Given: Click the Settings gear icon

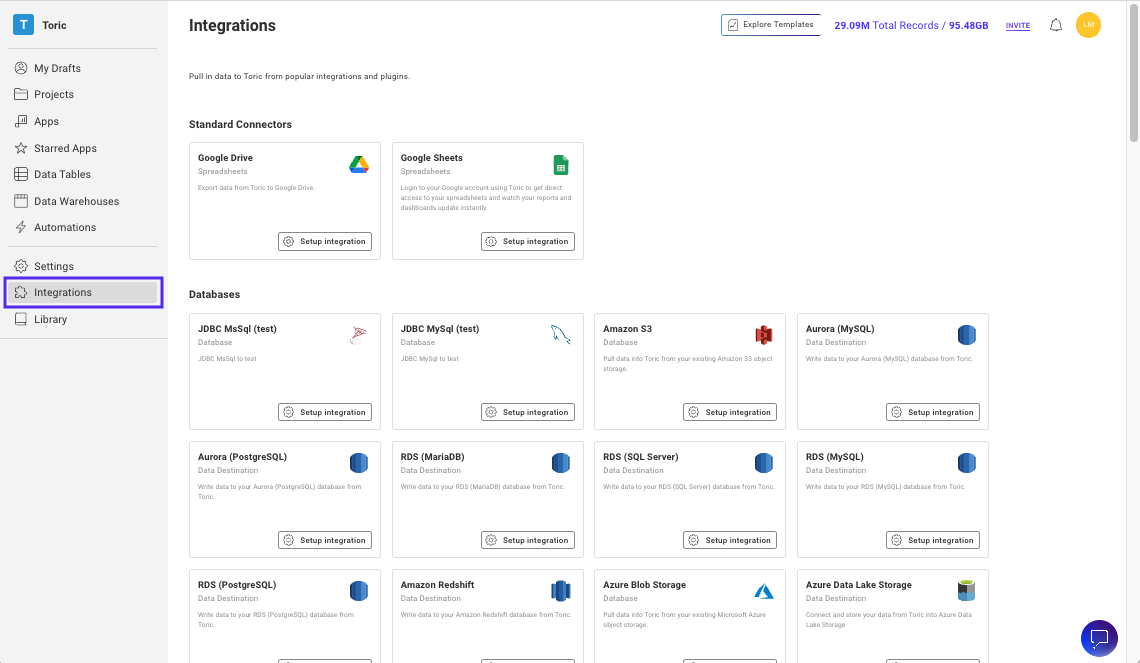Looking at the screenshot, I should pos(21,265).
